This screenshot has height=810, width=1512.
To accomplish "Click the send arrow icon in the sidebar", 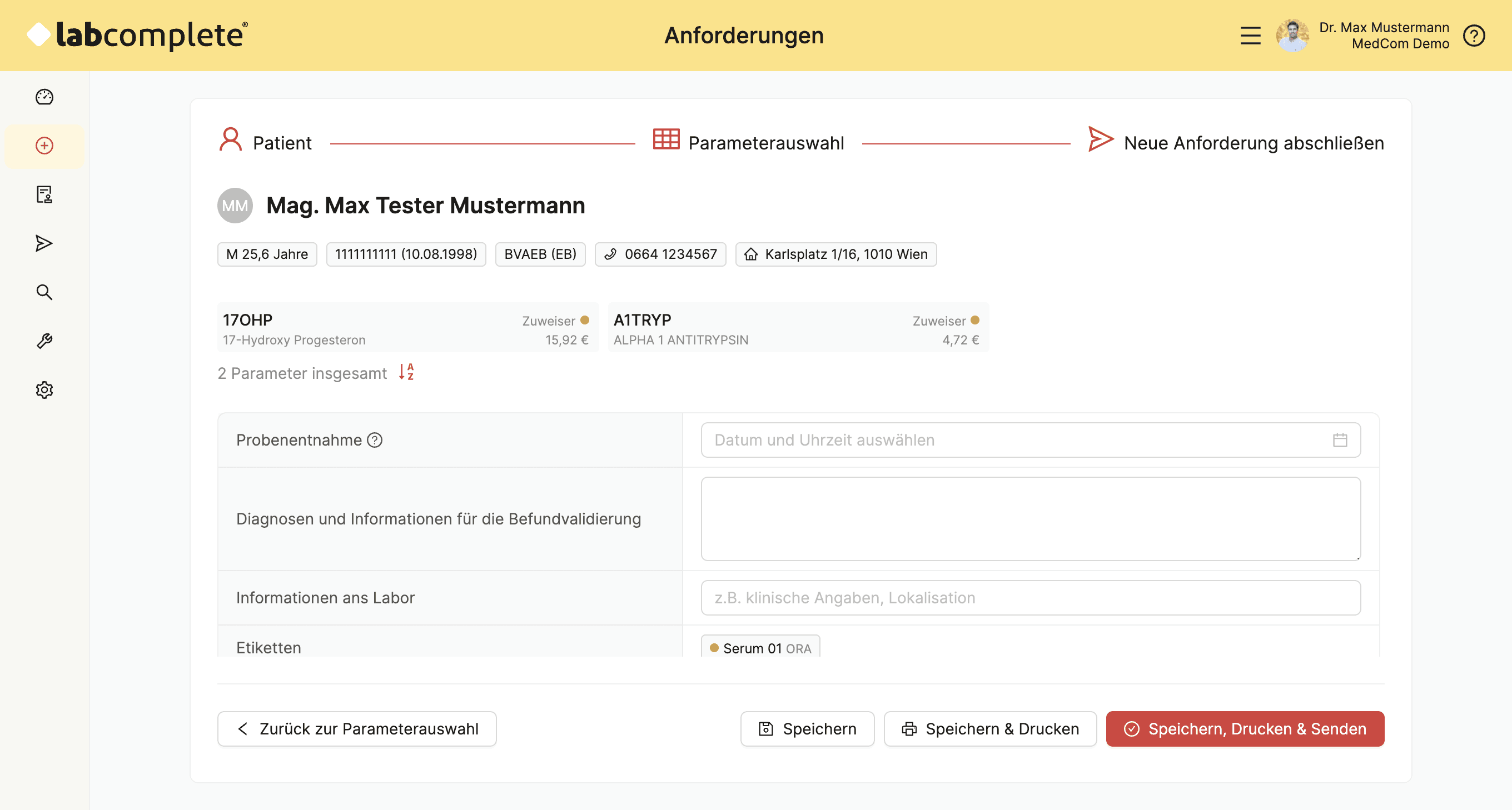I will pos(44,243).
